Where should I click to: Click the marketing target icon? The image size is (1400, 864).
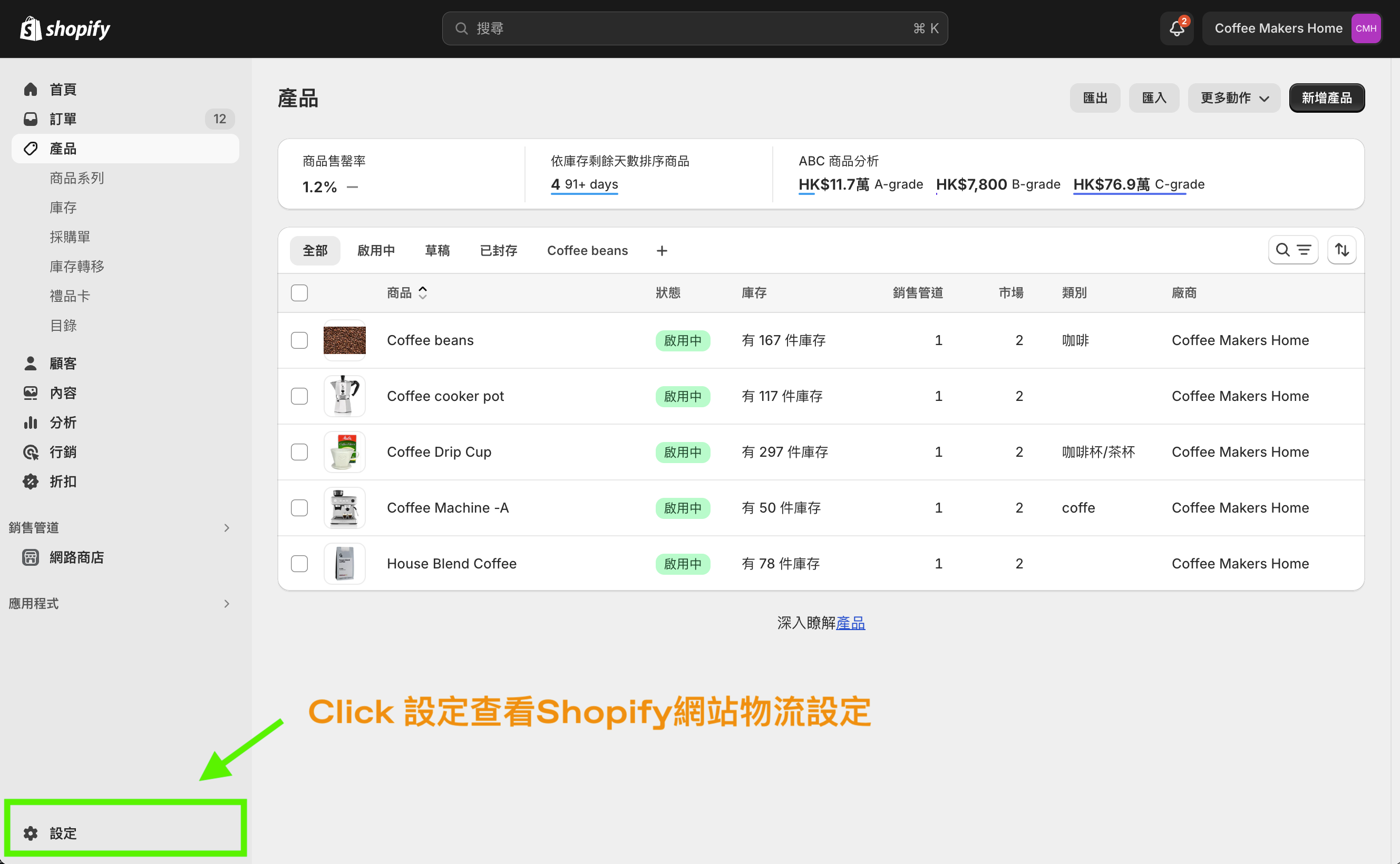coord(30,452)
